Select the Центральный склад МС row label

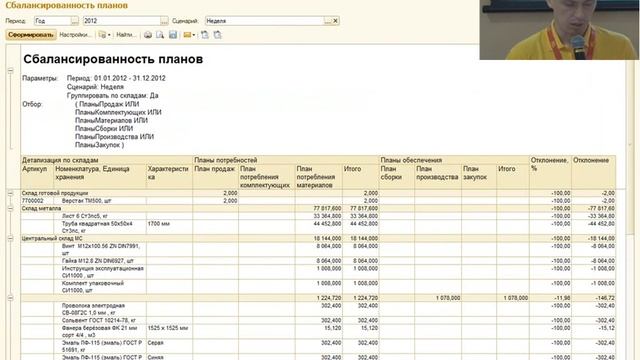(x=52, y=238)
